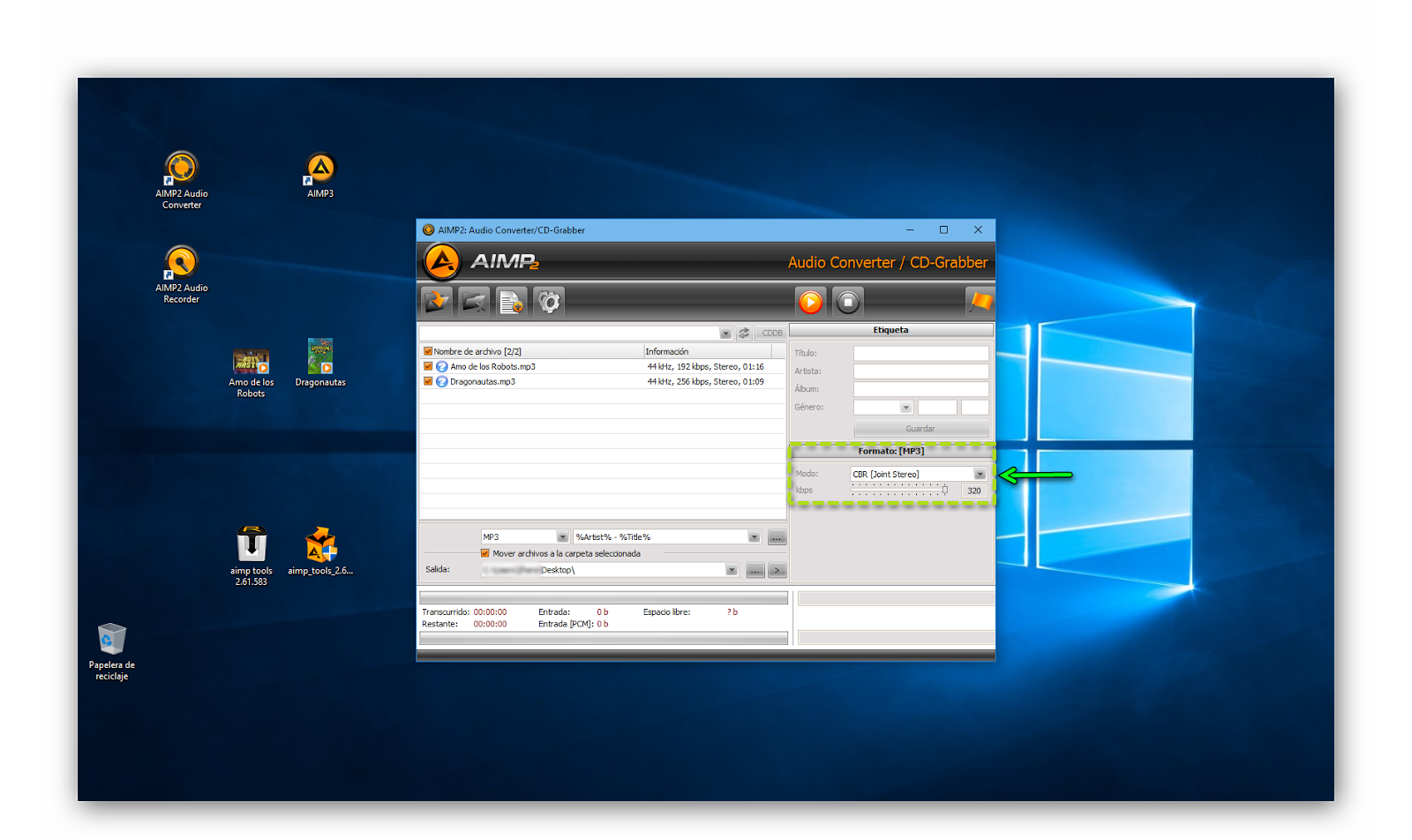Open the Modo CBR [Joint Stereo] dropdown

[980, 474]
